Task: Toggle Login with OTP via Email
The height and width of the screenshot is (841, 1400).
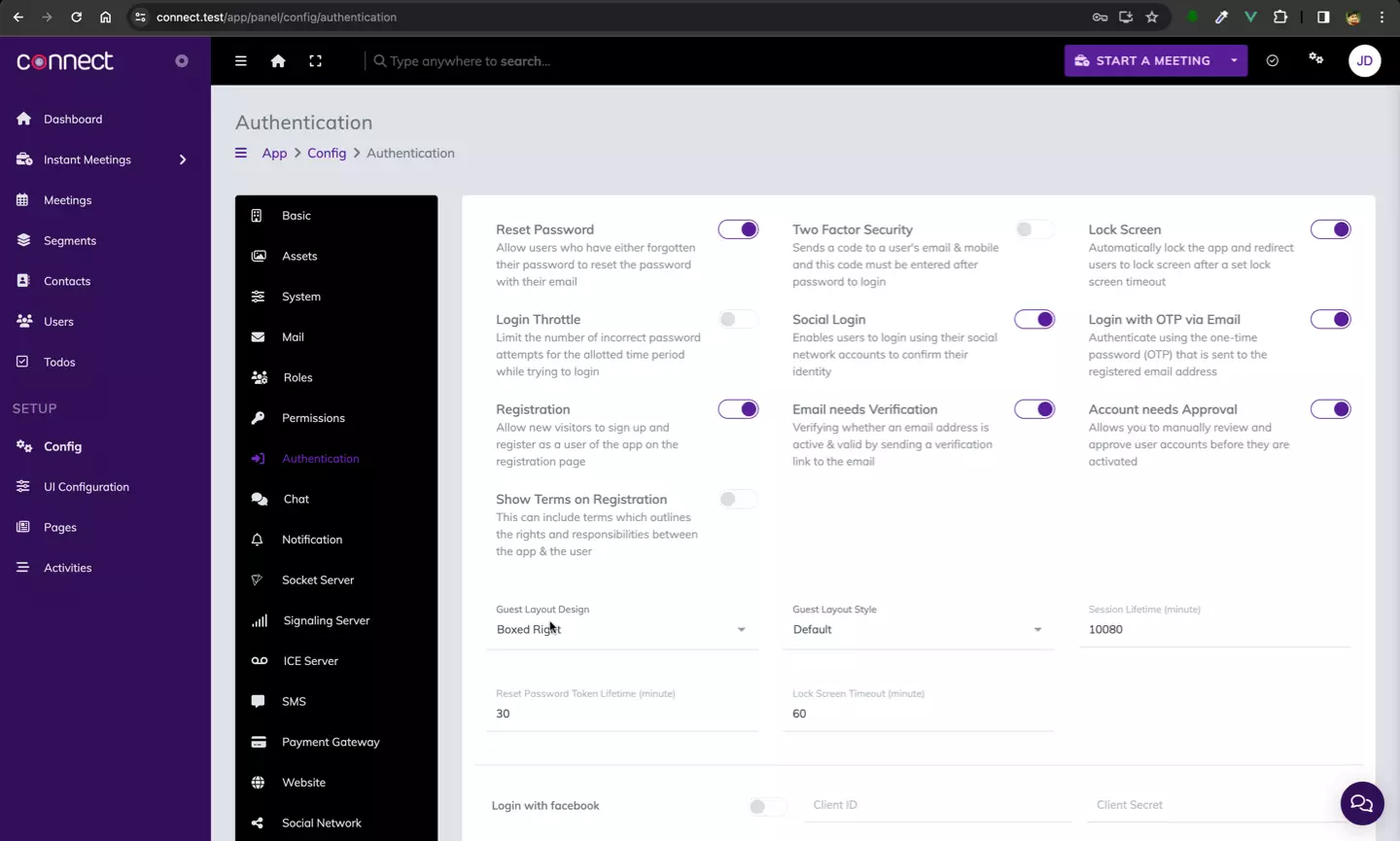Action: [x=1330, y=319]
